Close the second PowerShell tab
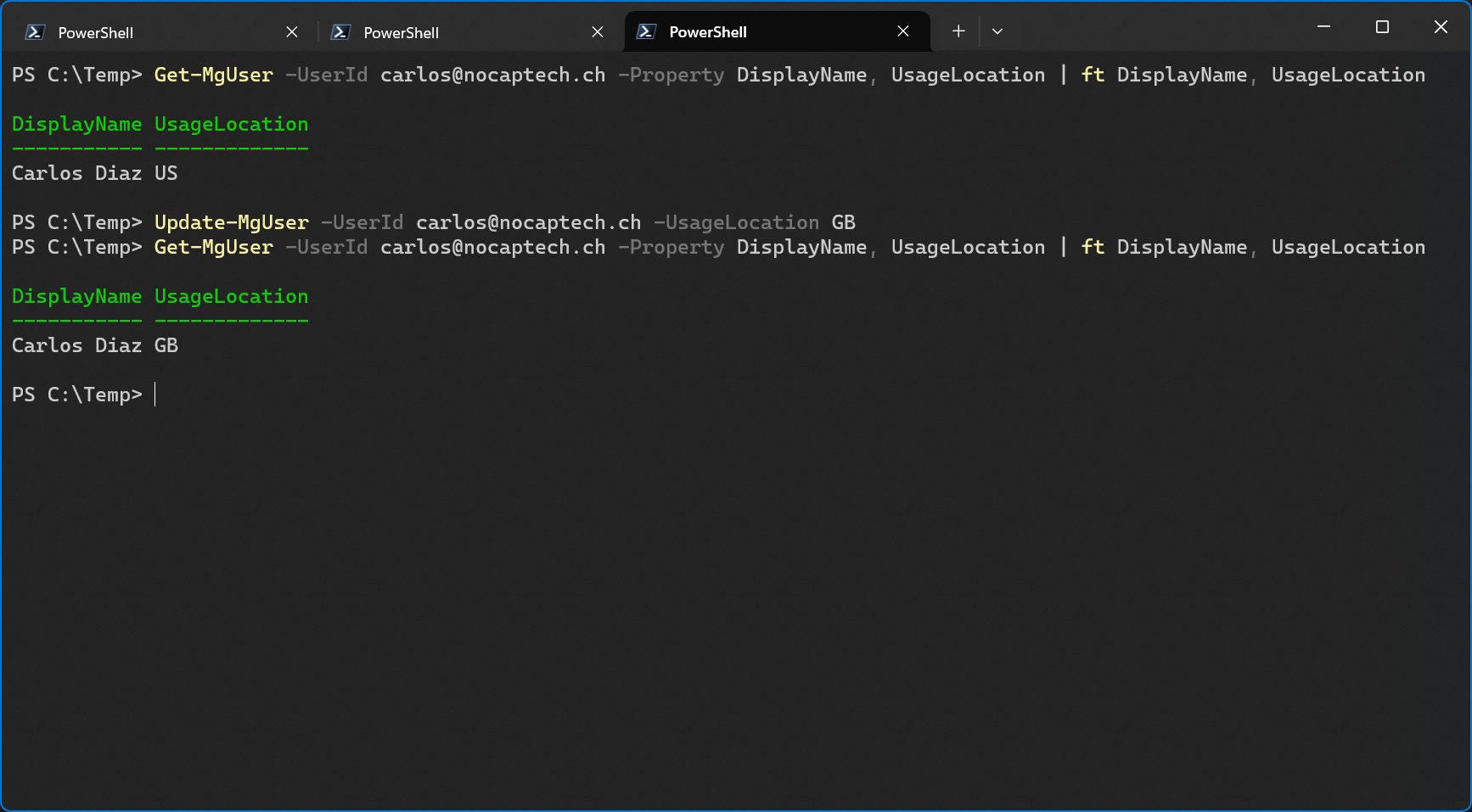 pos(598,32)
